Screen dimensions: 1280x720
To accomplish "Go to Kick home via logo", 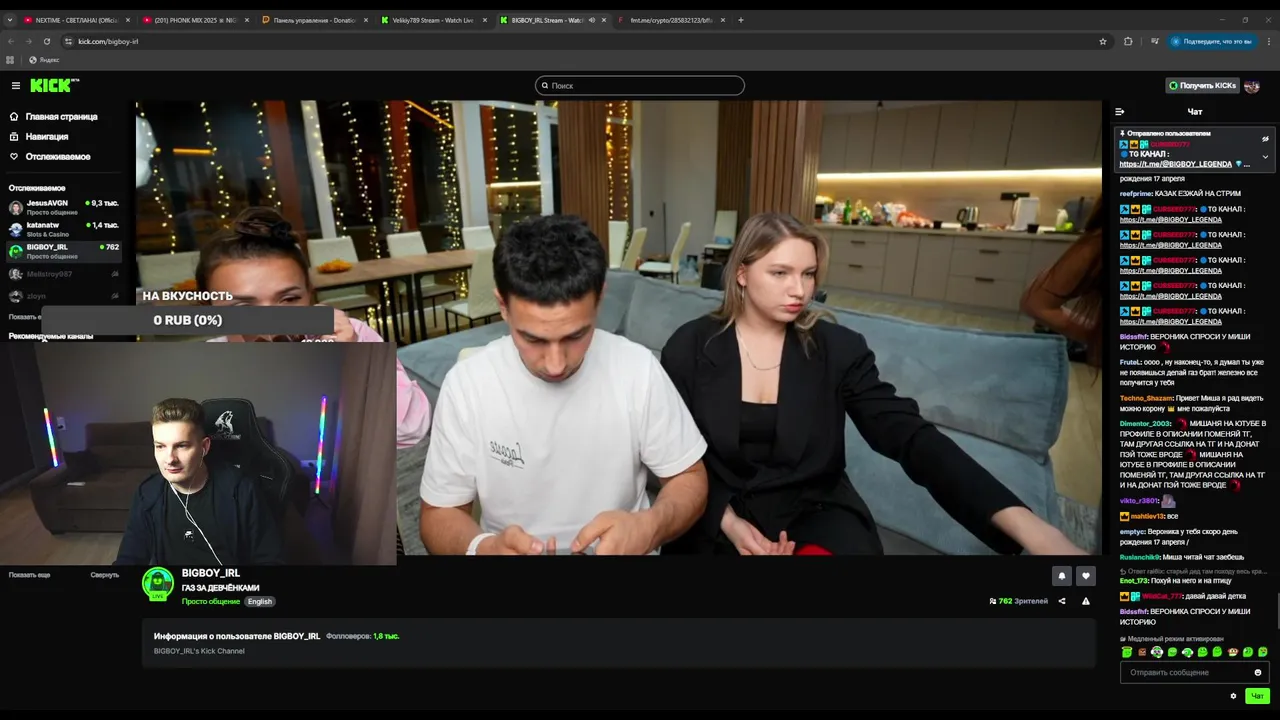I will point(54,86).
